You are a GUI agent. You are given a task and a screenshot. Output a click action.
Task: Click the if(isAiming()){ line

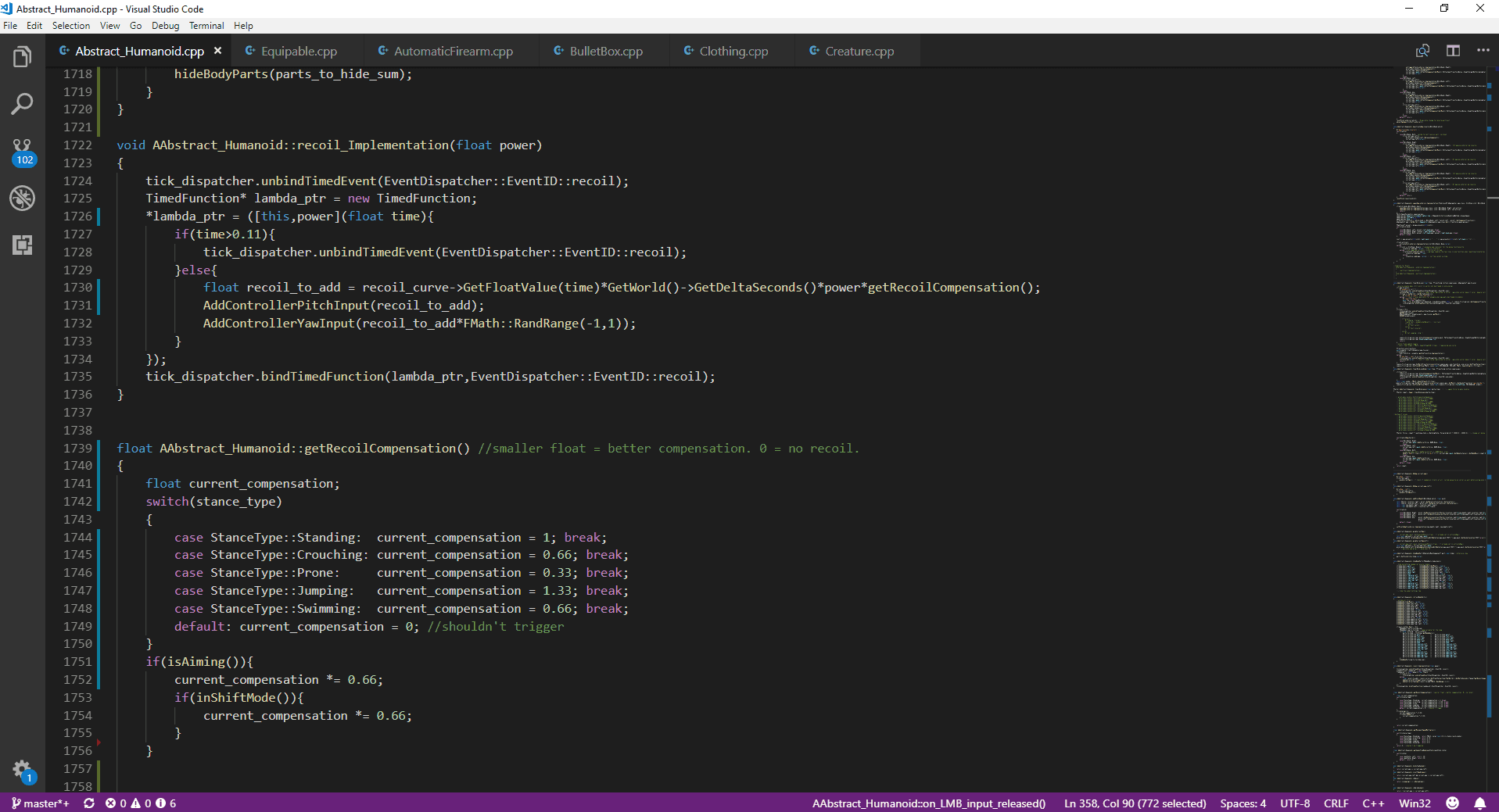pyautogui.click(x=199, y=661)
